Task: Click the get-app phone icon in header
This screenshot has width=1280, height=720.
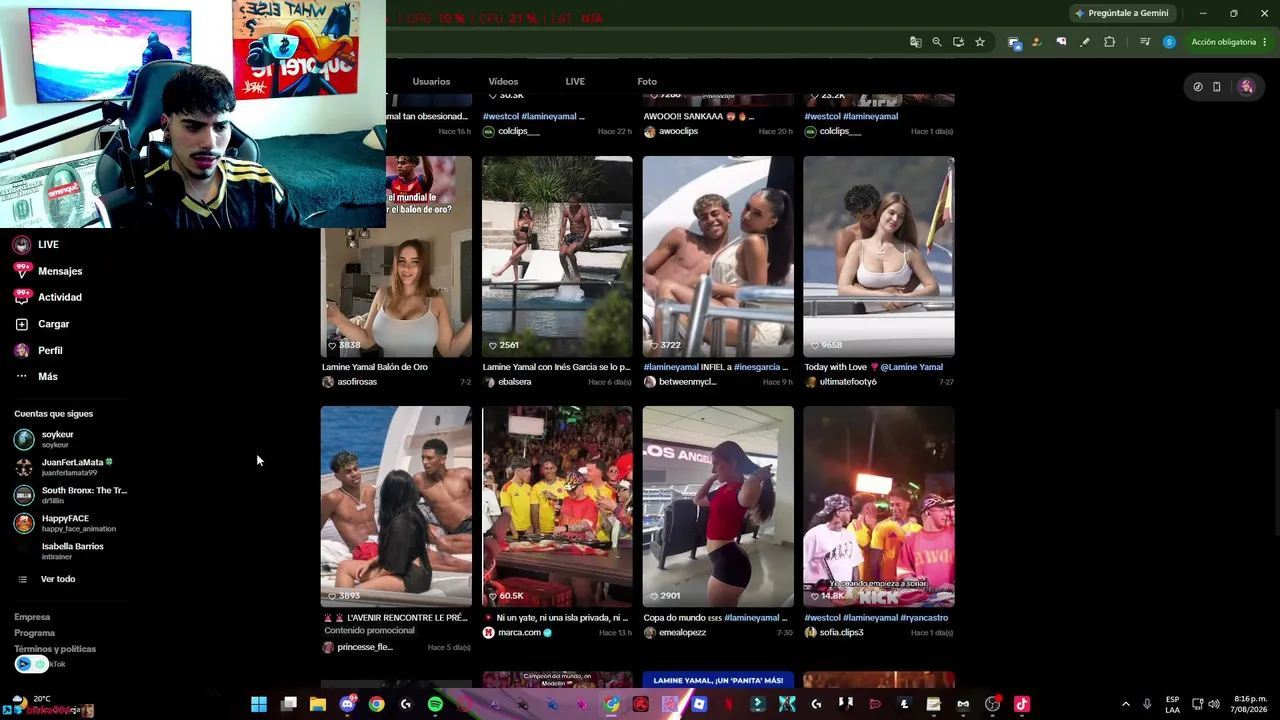Action: tap(1217, 87)
